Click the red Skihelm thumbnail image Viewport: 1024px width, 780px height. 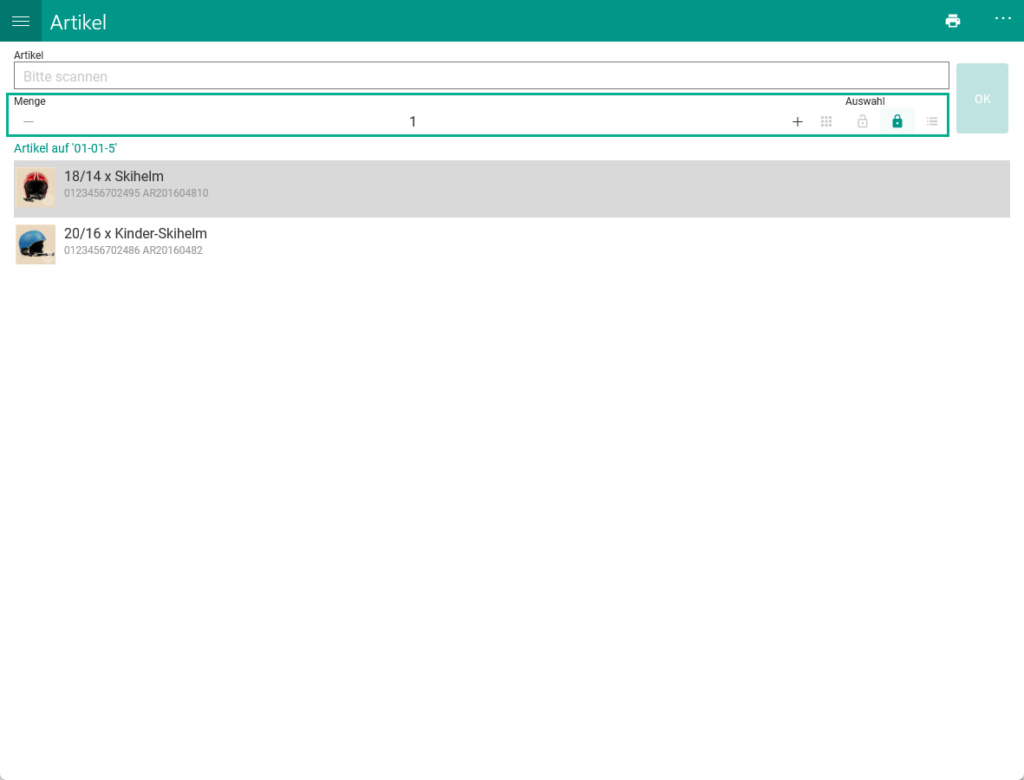tap(36, 188)
